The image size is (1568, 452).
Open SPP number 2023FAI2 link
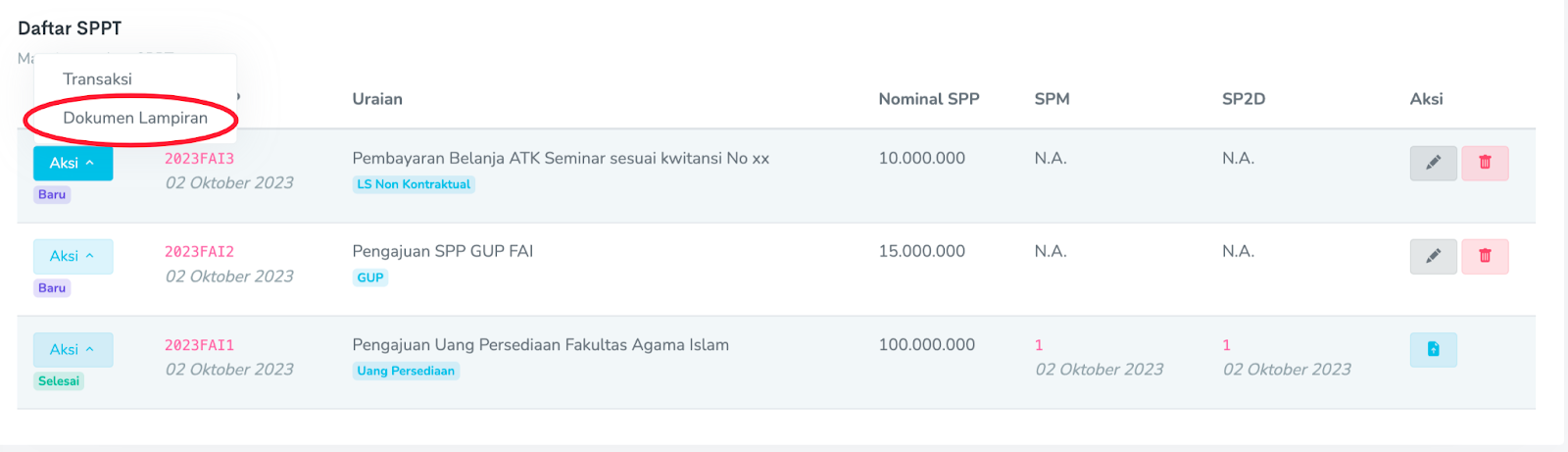199,251
